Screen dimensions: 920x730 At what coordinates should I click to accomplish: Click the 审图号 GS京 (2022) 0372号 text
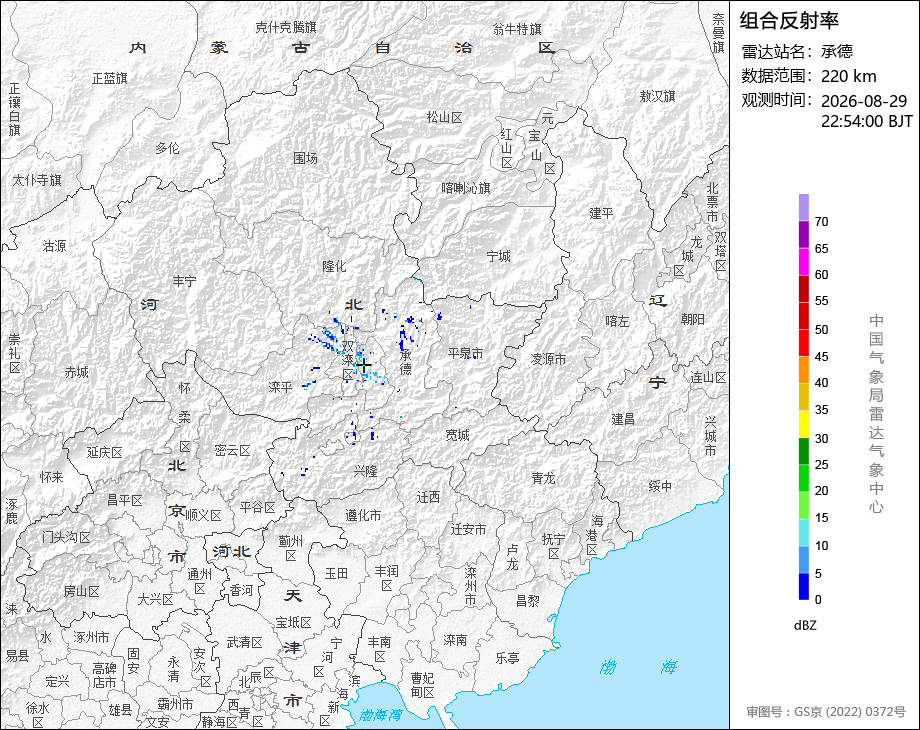tap(826, 712)
